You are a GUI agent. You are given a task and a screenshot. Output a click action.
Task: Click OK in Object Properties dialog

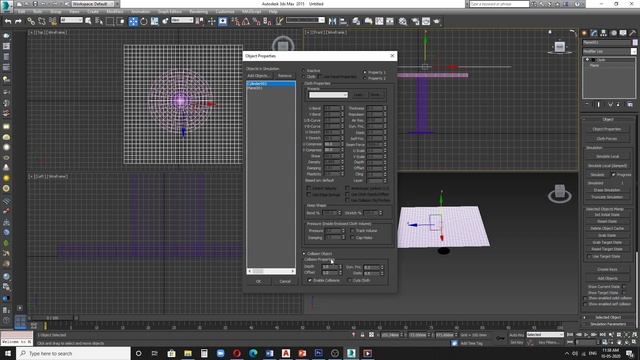pos(258,281)
